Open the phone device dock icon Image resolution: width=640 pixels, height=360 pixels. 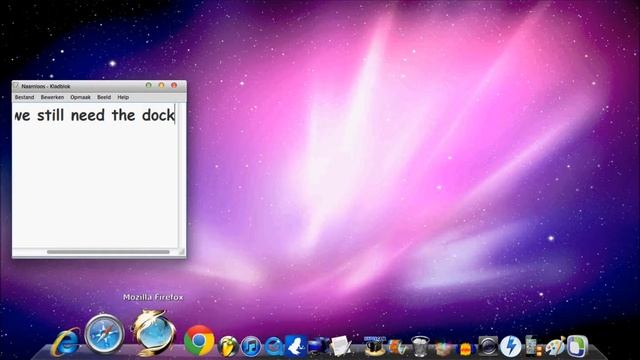pyautogui.click(x=533, y=346)
